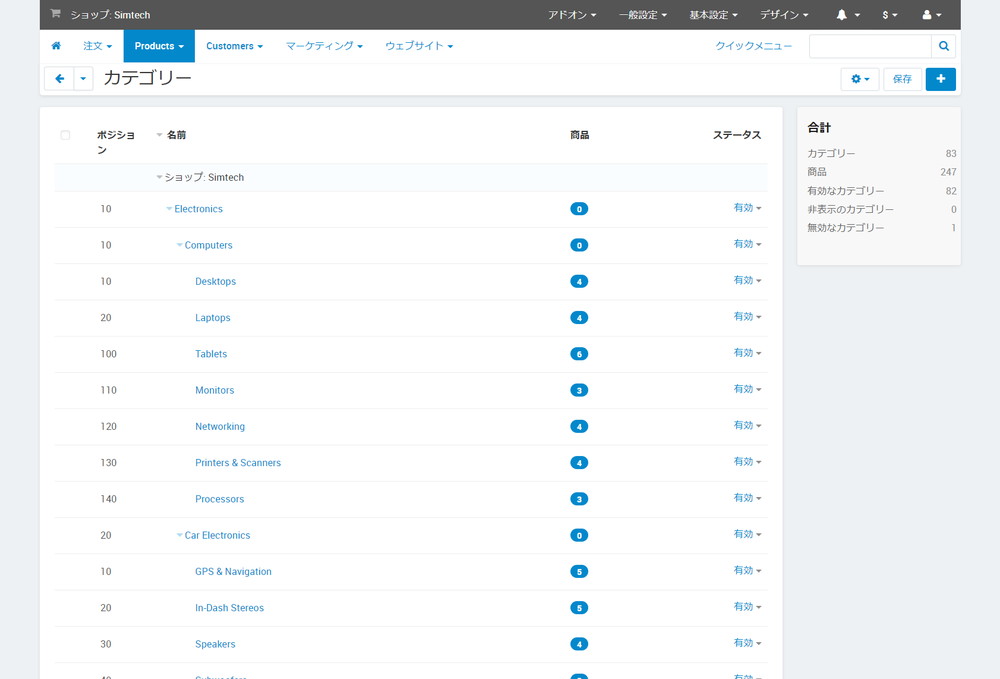1000x679 pixels.
Task: Click the 有効なカテゴリー total row
Action: point(881,191)
